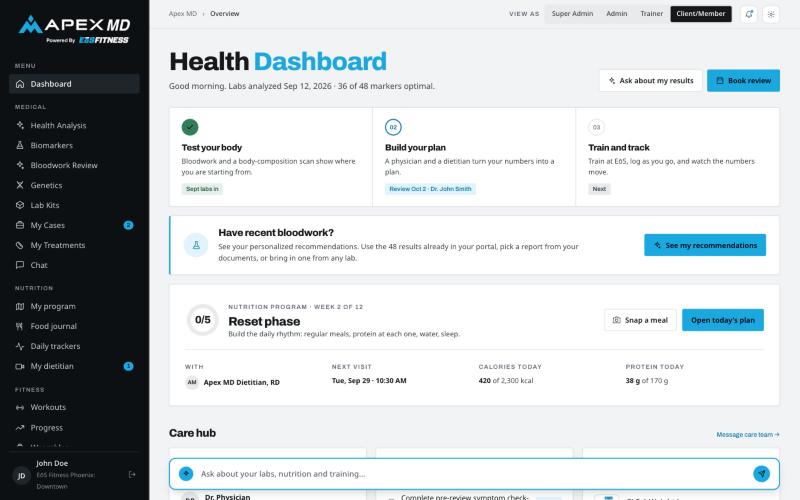Switch view to Trainer

click(x=652, y=14)
